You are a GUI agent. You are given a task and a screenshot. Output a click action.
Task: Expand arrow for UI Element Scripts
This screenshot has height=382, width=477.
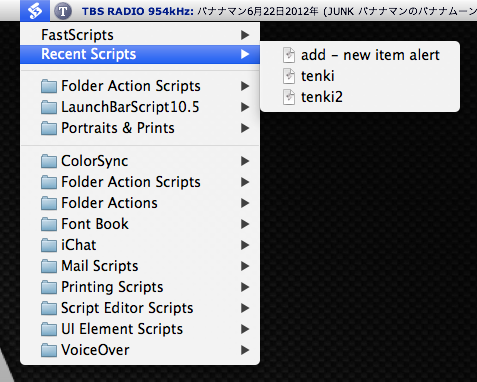tap(245, 329)
